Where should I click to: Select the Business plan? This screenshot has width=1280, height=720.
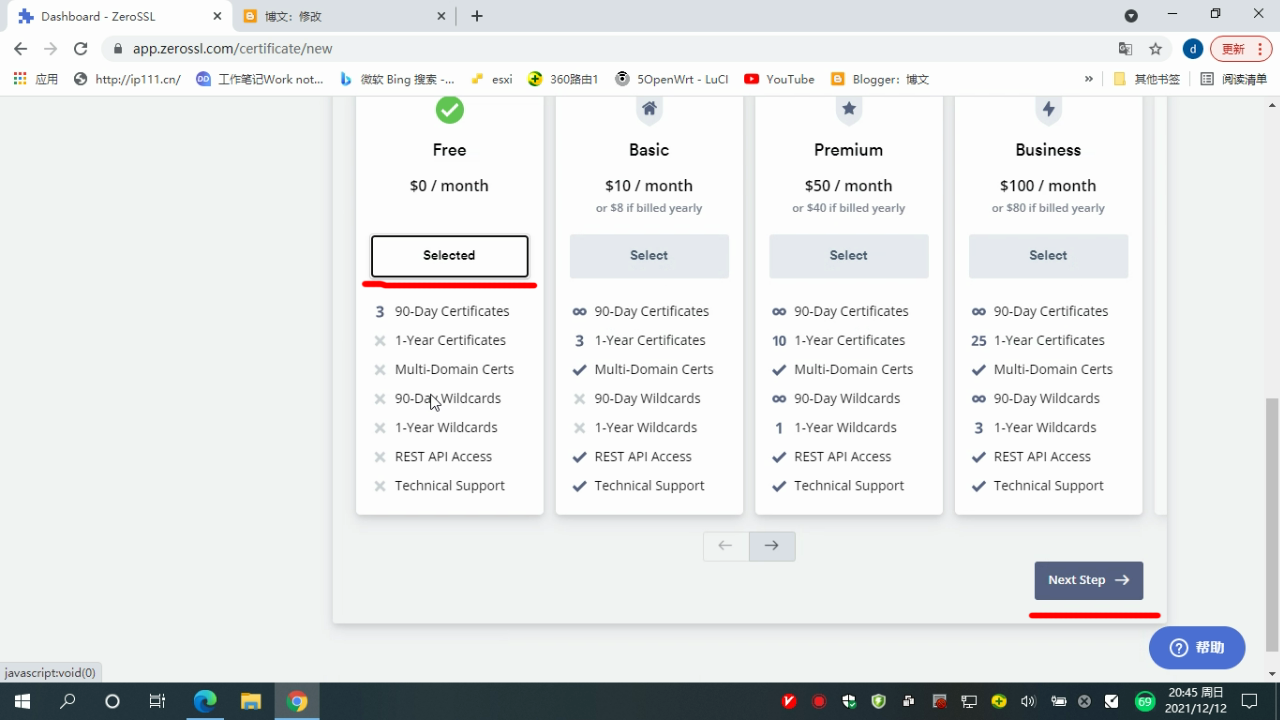point(1048,256)
